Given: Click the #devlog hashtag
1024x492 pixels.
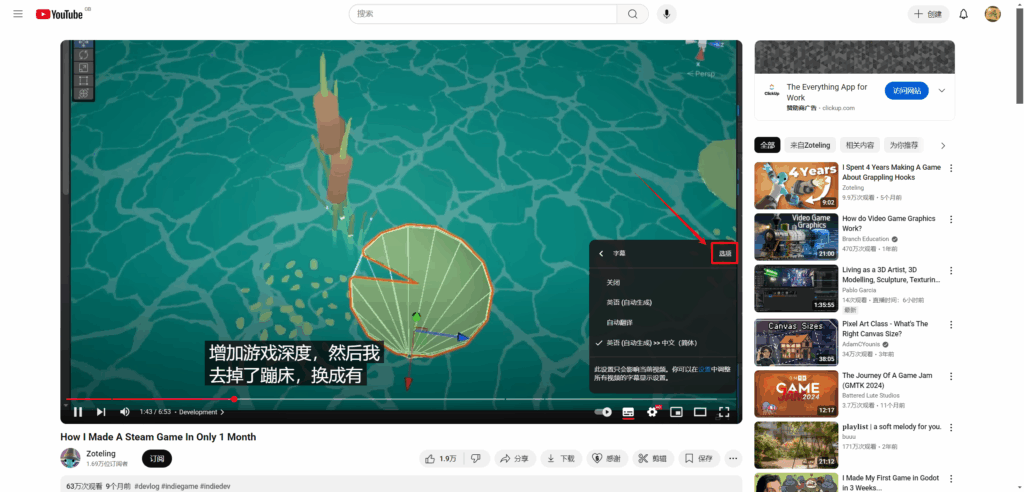Looking at the screenshot, I should tap(147, 487).
